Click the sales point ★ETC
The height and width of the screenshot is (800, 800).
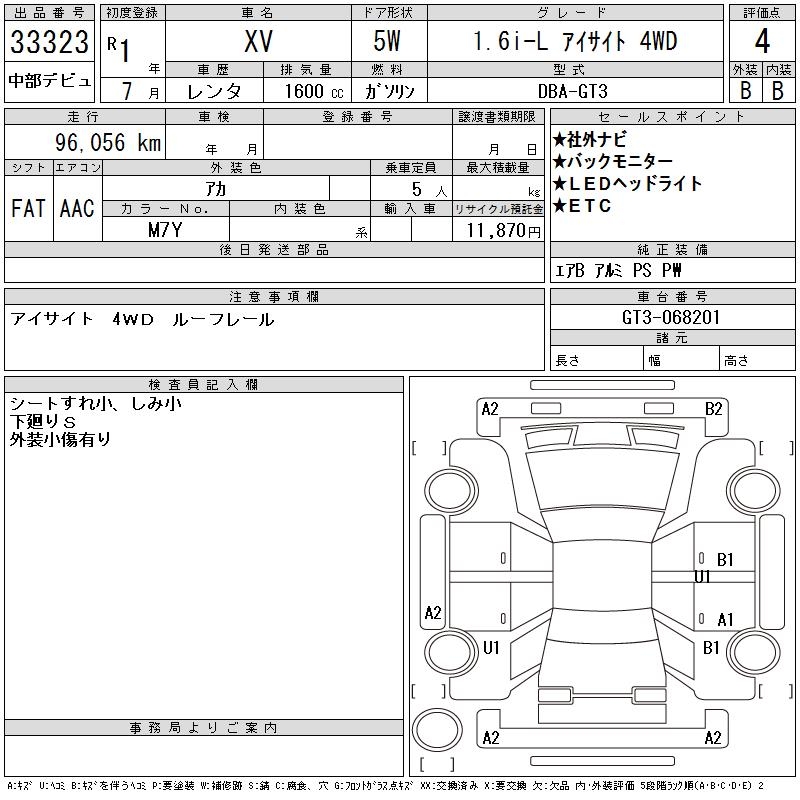point(582,206)
